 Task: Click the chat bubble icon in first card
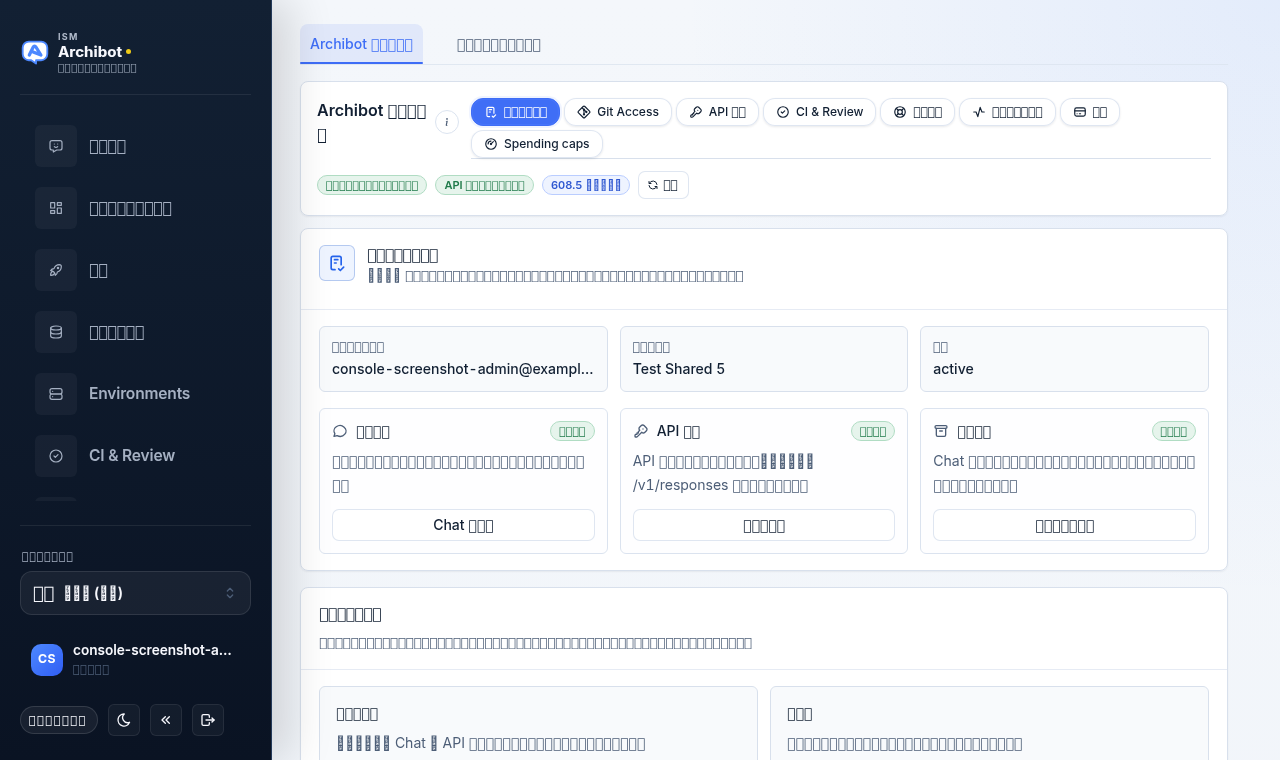pyautogui.click(x=340, y=431)
